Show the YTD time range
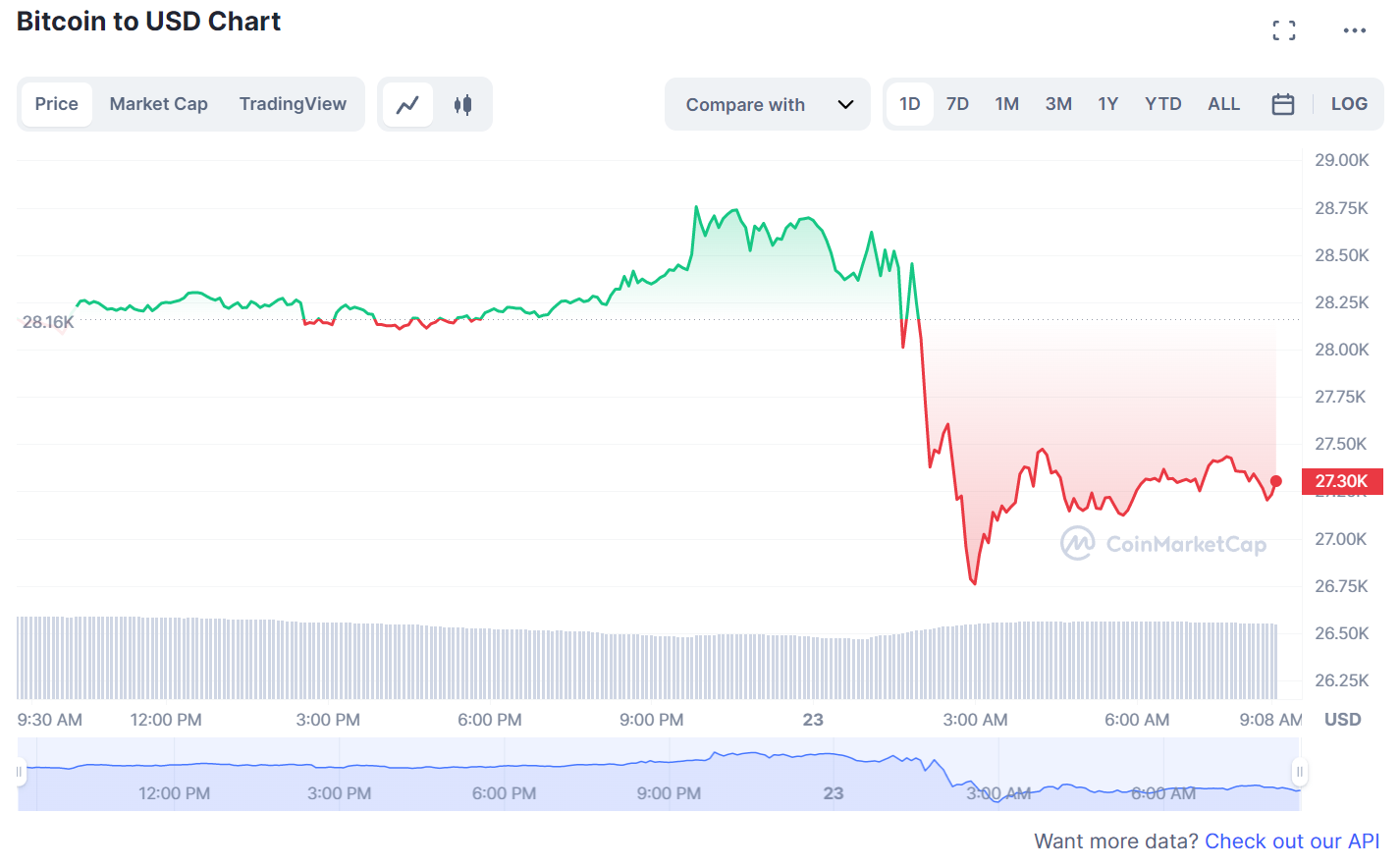The width and height of the screenshot is (1400, 867). coord(1162,104)
